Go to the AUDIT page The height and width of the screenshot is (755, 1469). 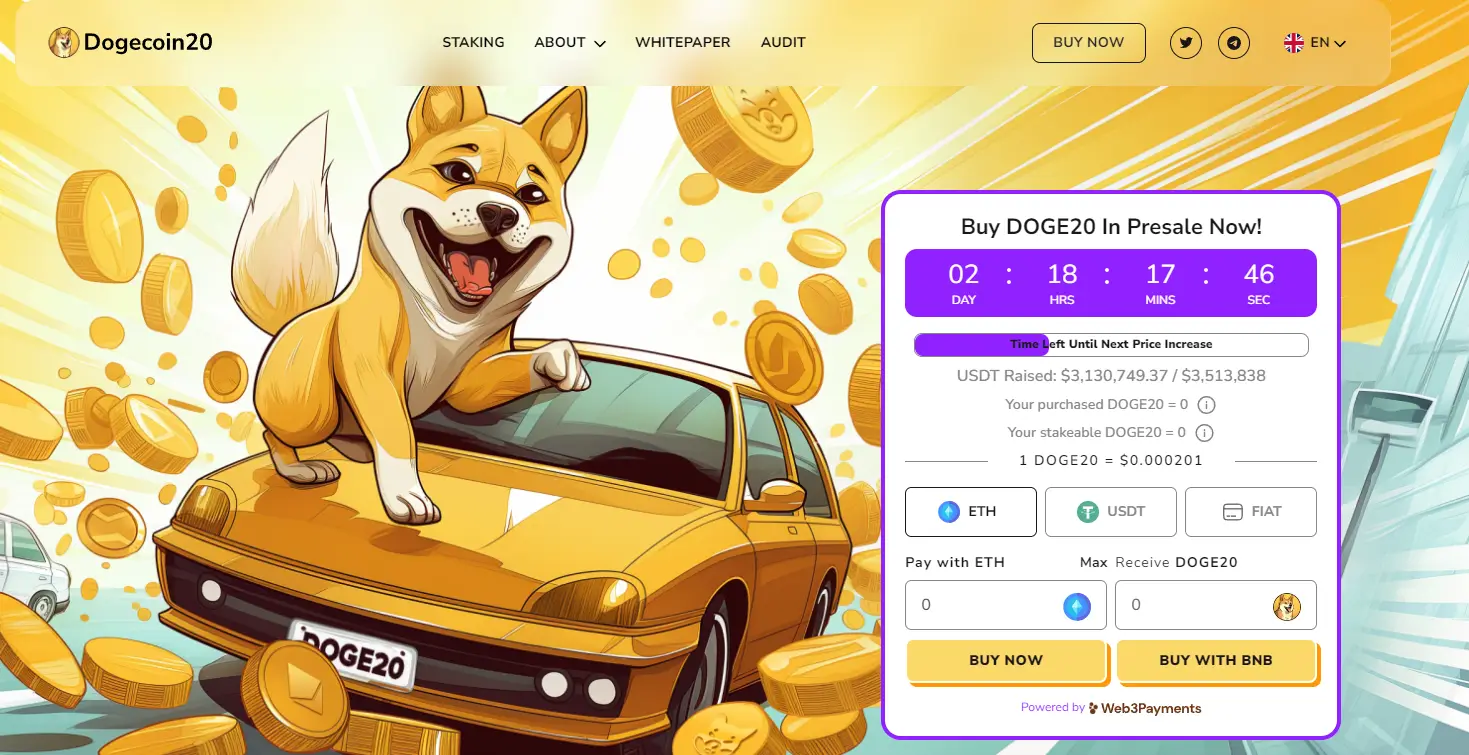(783, 43)
